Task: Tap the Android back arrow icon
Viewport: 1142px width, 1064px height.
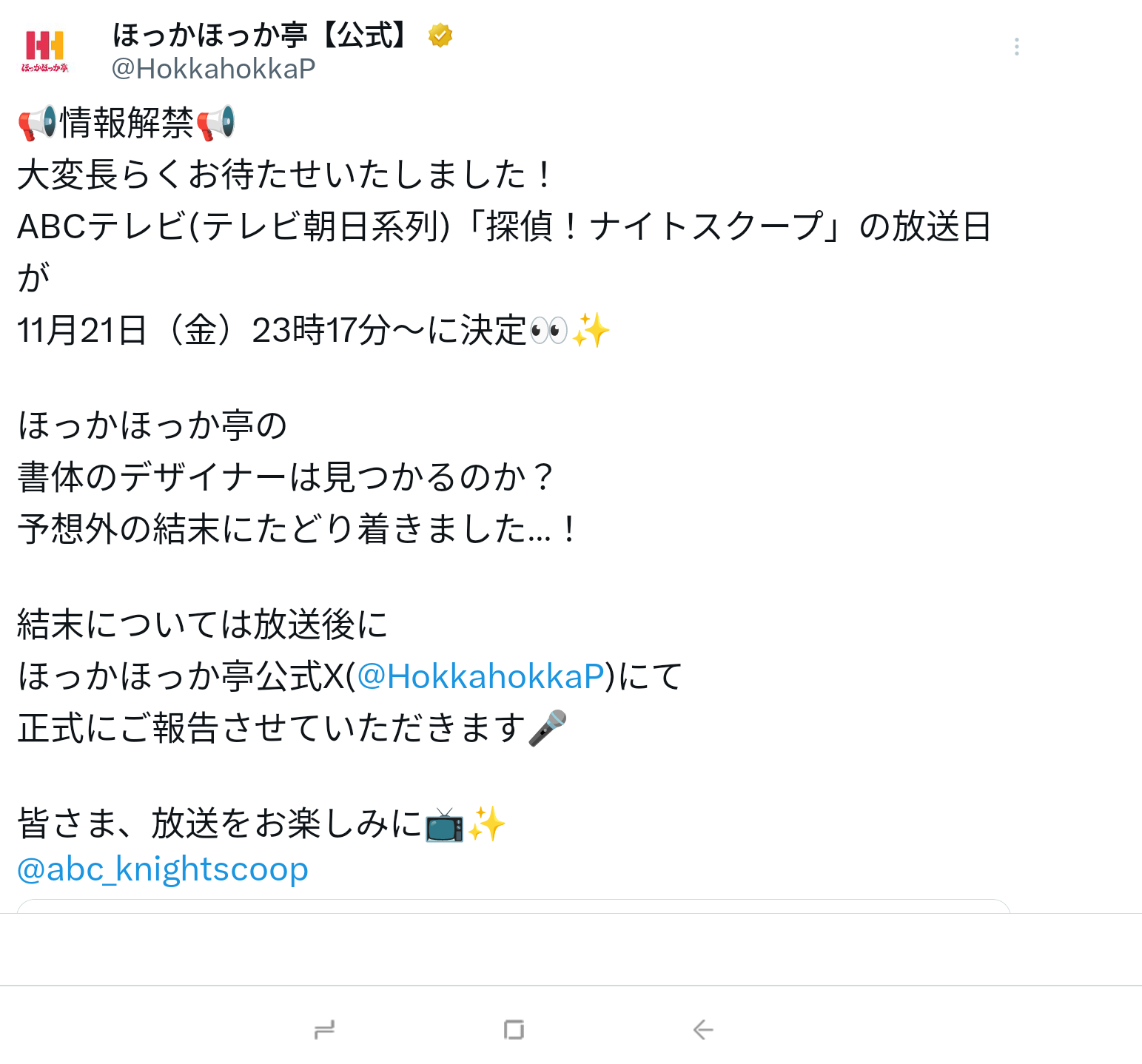Action: coord(703,1029)
